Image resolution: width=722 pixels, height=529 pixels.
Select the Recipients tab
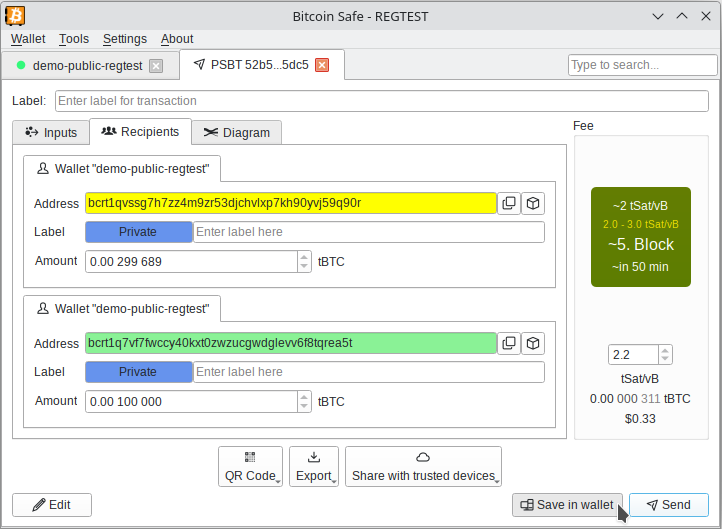tap(140, 132)
